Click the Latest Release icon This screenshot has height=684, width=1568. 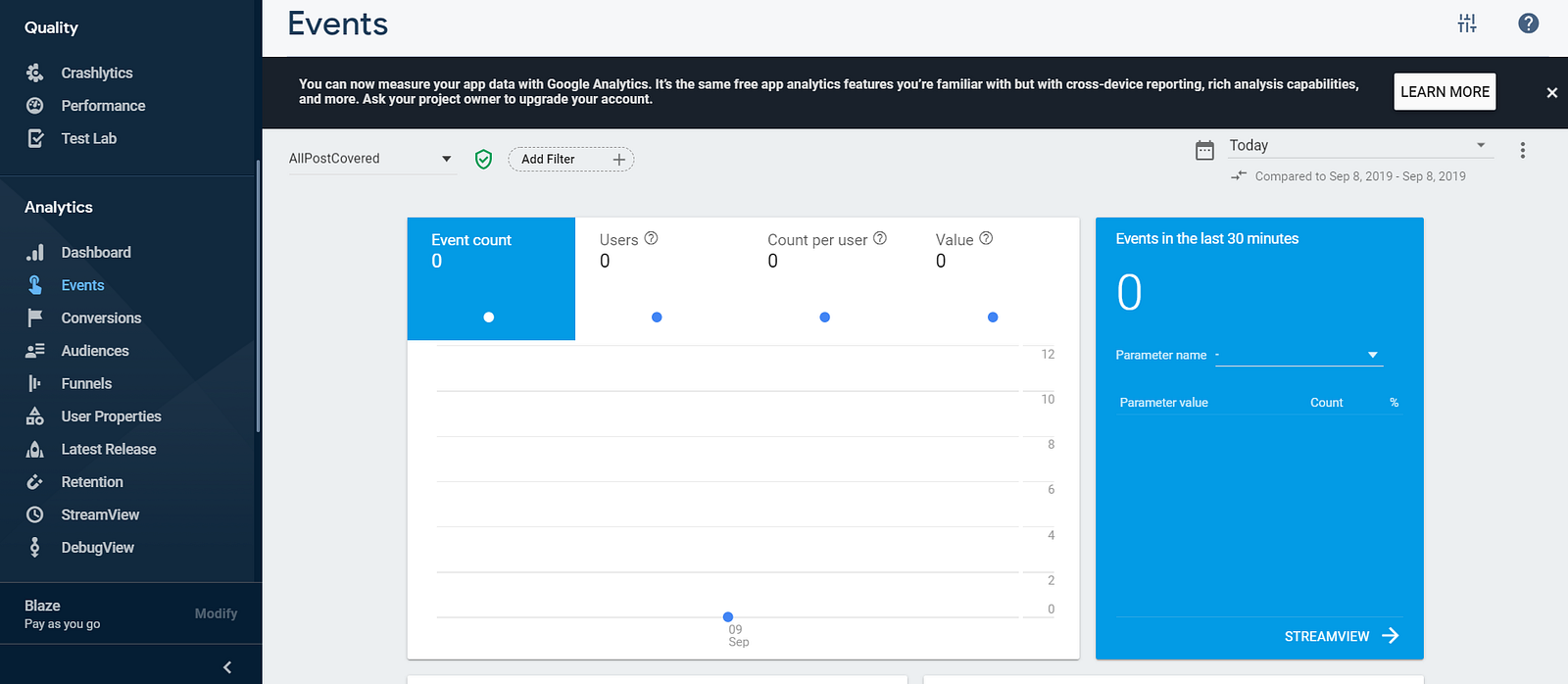coord(35,449)
